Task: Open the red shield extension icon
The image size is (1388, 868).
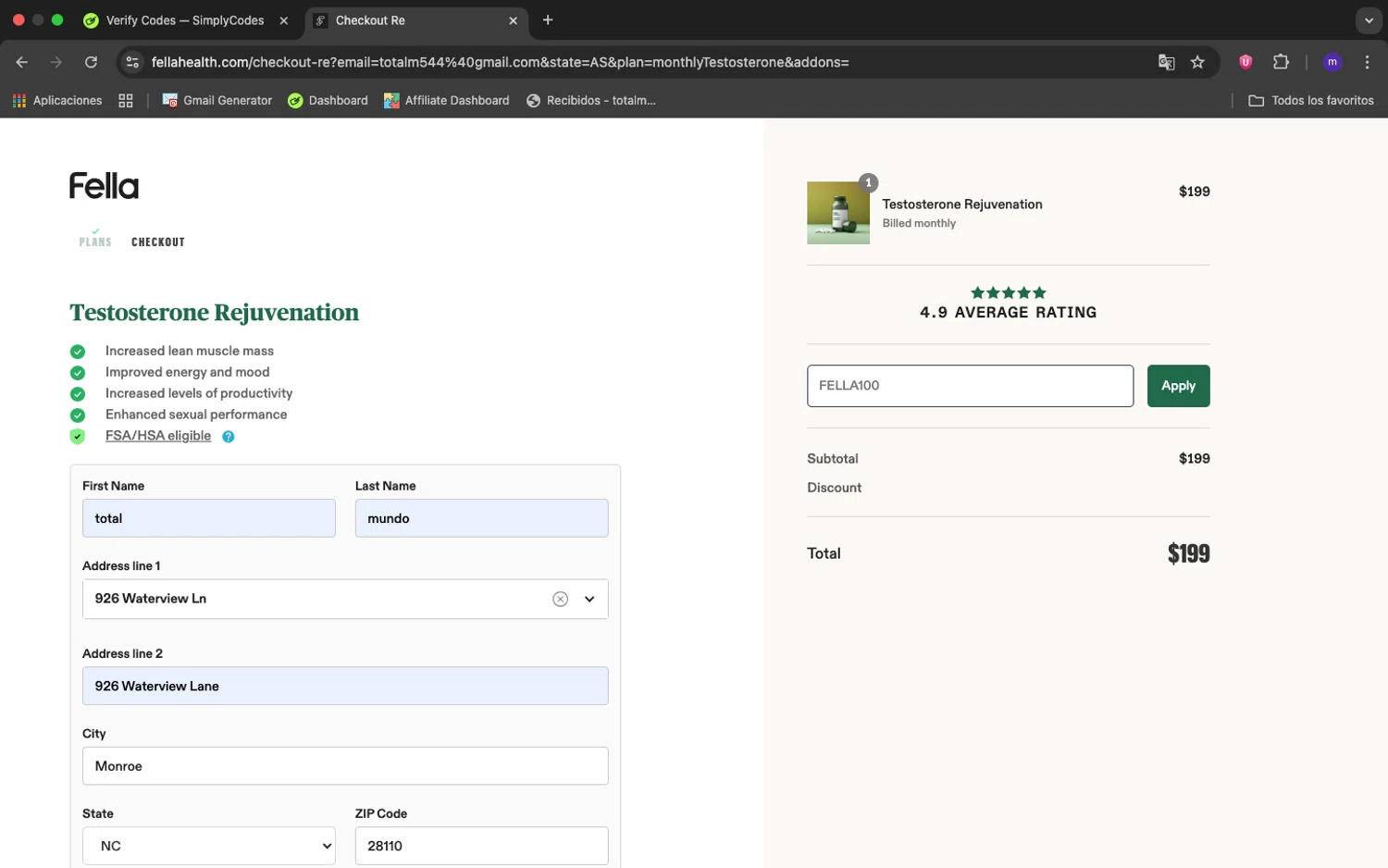Action: [x=1245, y=62]
